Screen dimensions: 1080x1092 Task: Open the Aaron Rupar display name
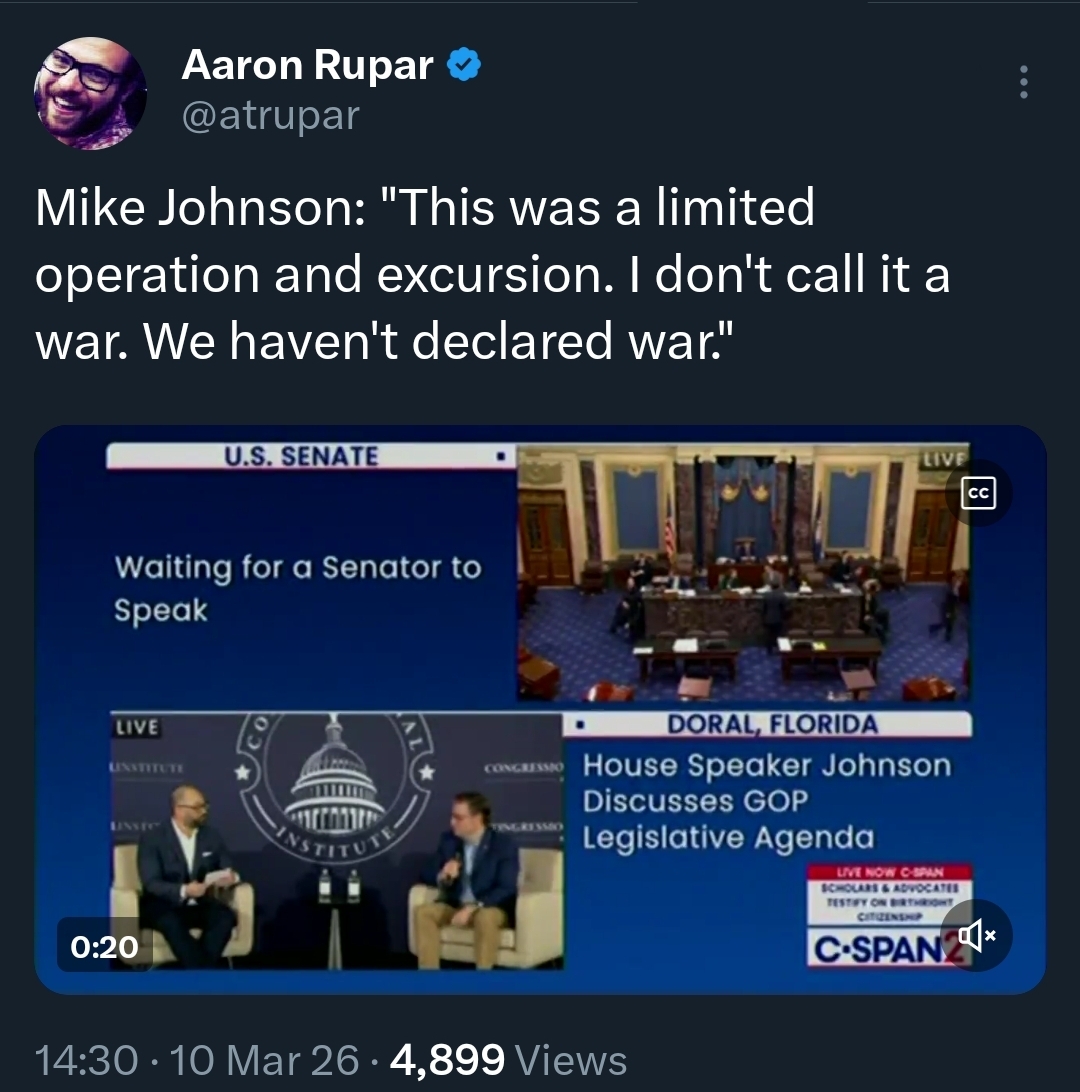(307, 65)
